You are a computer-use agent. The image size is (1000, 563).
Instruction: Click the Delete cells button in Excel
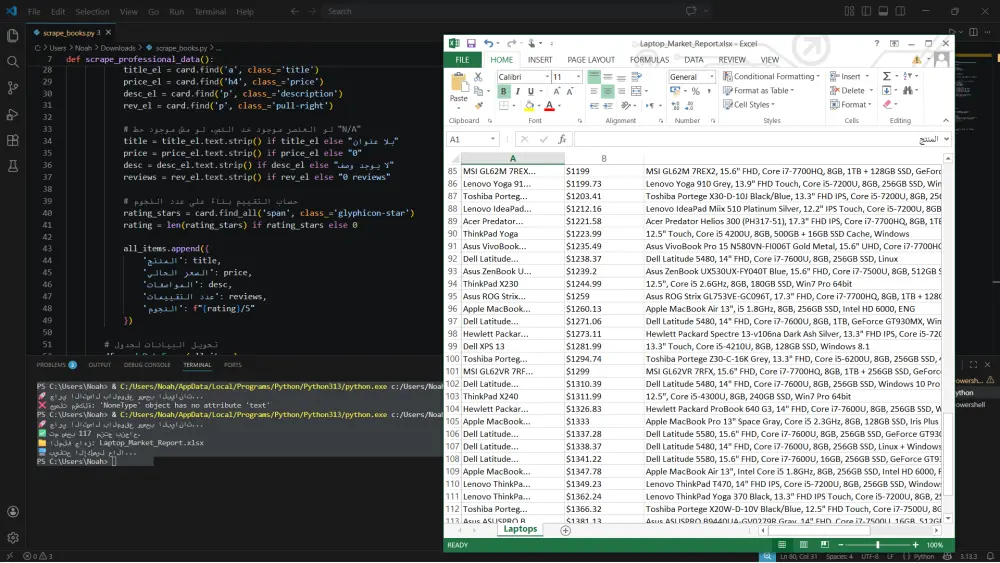pos(849,91)
